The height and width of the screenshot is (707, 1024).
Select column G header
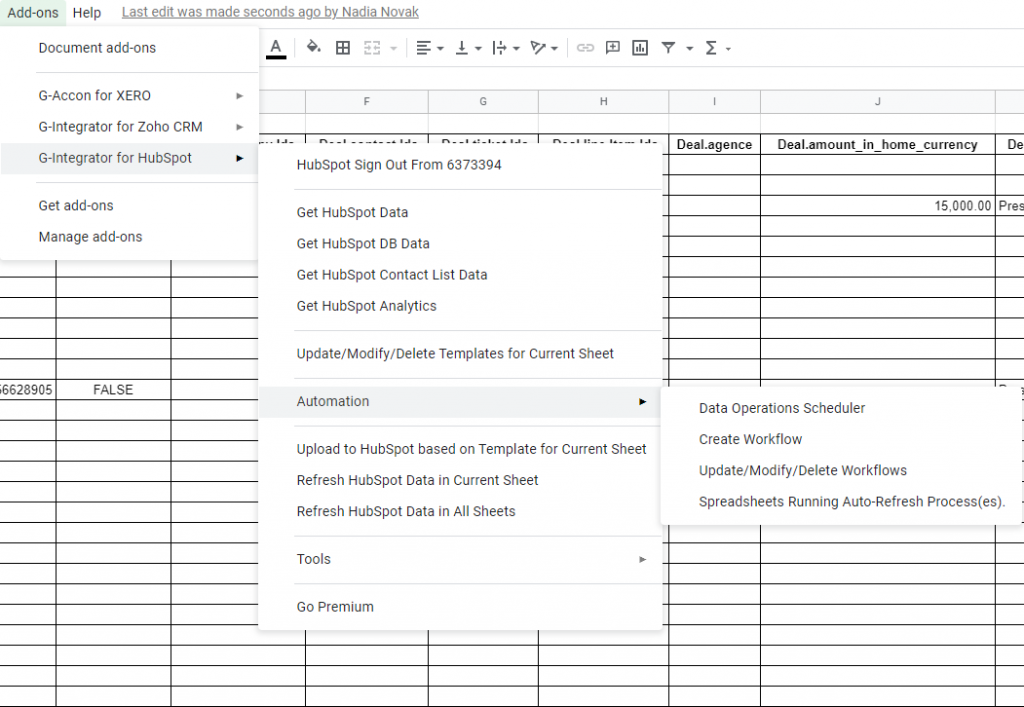click(x=483, y=102)
